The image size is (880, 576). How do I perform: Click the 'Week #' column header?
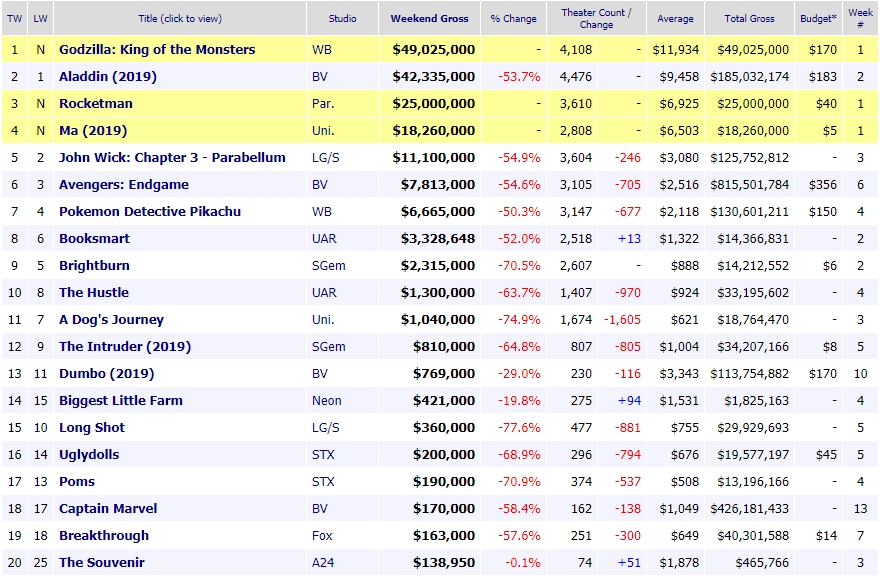click(860, 19)
